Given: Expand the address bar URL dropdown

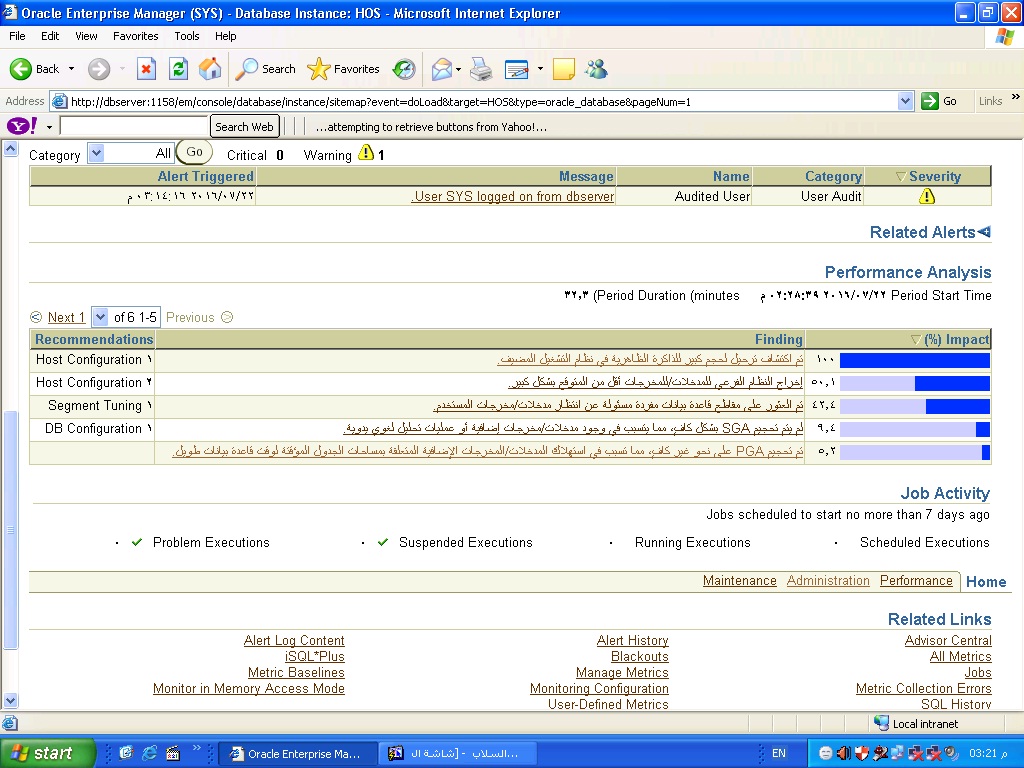Looking at the screenshot, I should point(905,101).
